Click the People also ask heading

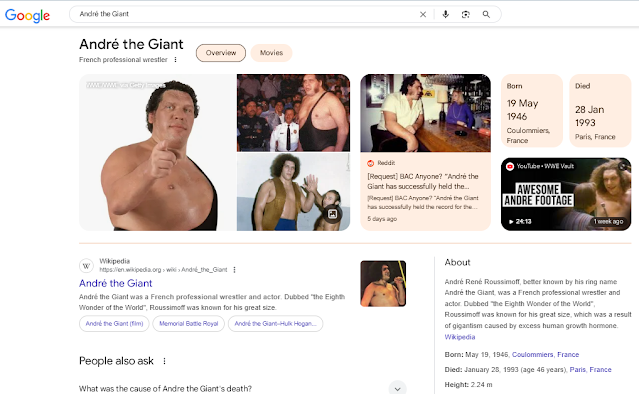tap(116, 361)
